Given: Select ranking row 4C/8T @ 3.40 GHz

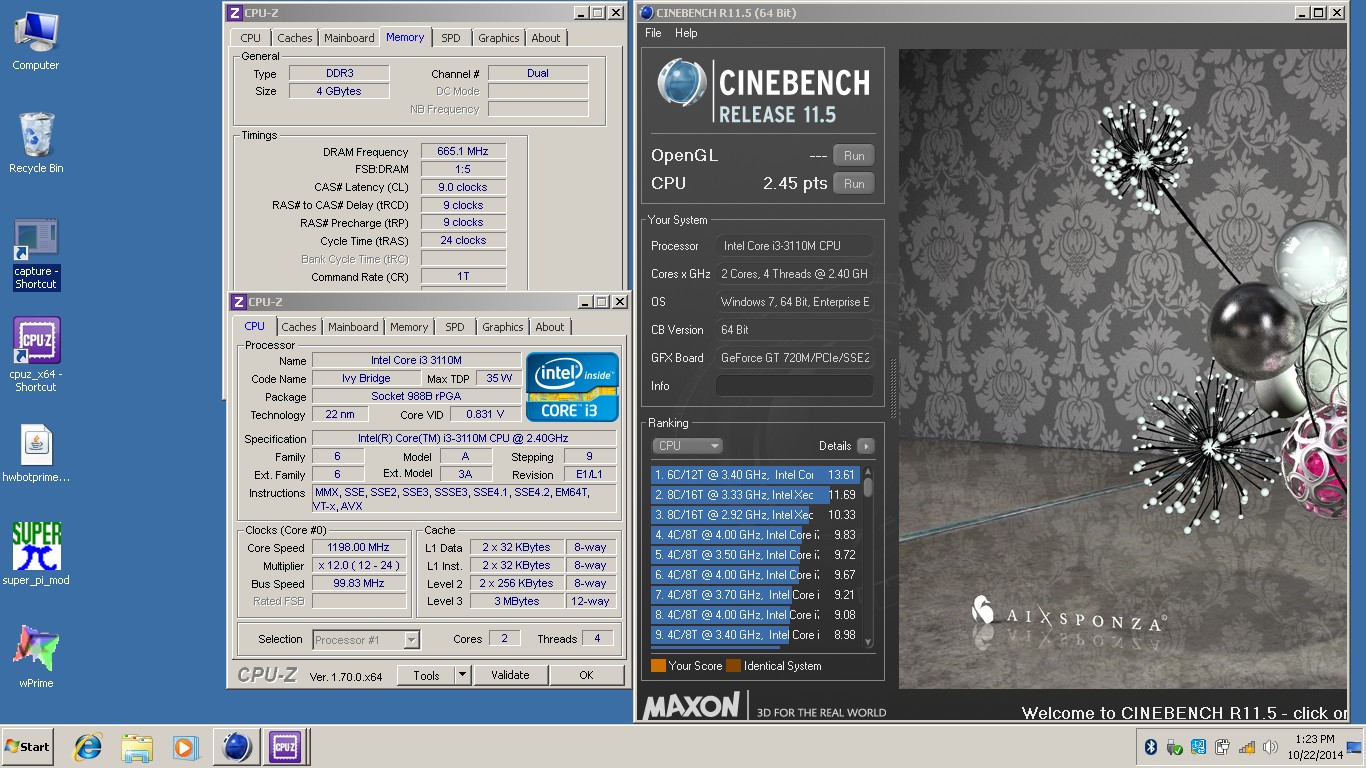Looking at the screenshot, I should [x=755, y=635].
